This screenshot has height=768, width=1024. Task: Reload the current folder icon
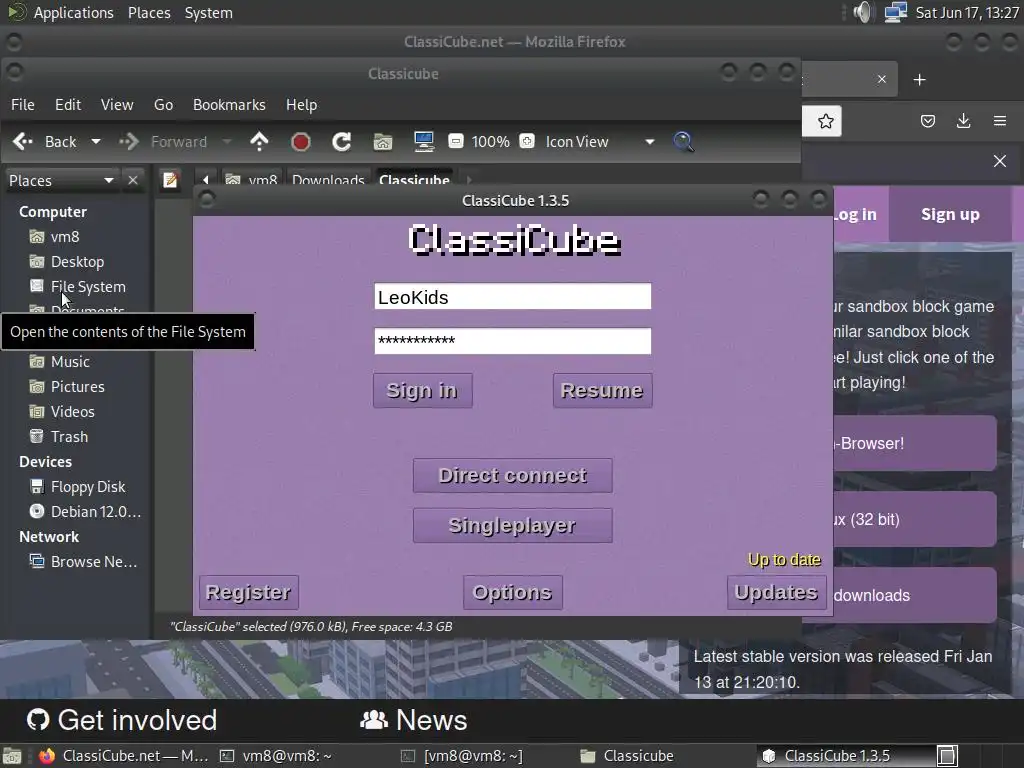pos(342,142)
